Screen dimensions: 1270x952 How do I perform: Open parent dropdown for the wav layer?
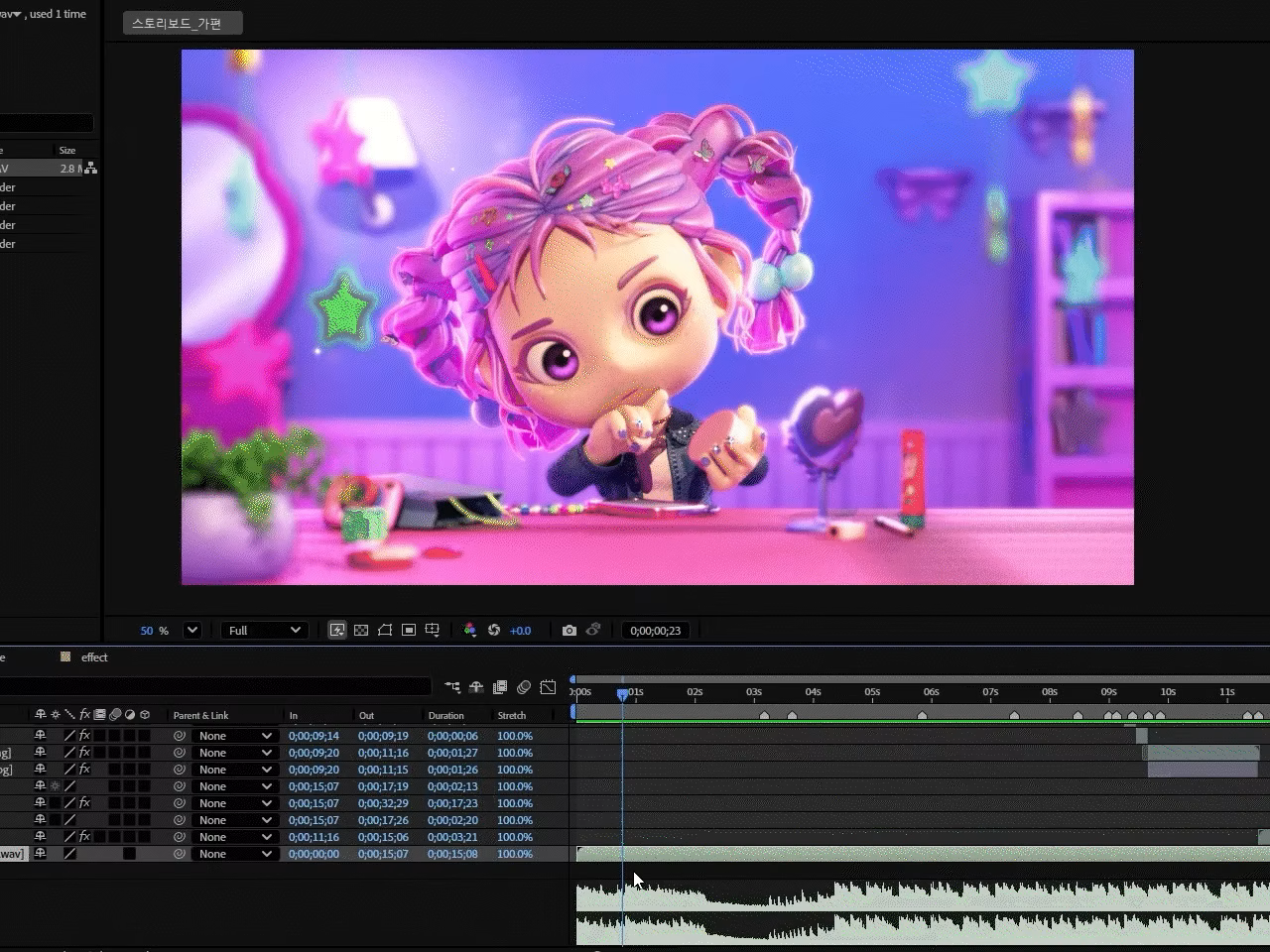point(234,854)
